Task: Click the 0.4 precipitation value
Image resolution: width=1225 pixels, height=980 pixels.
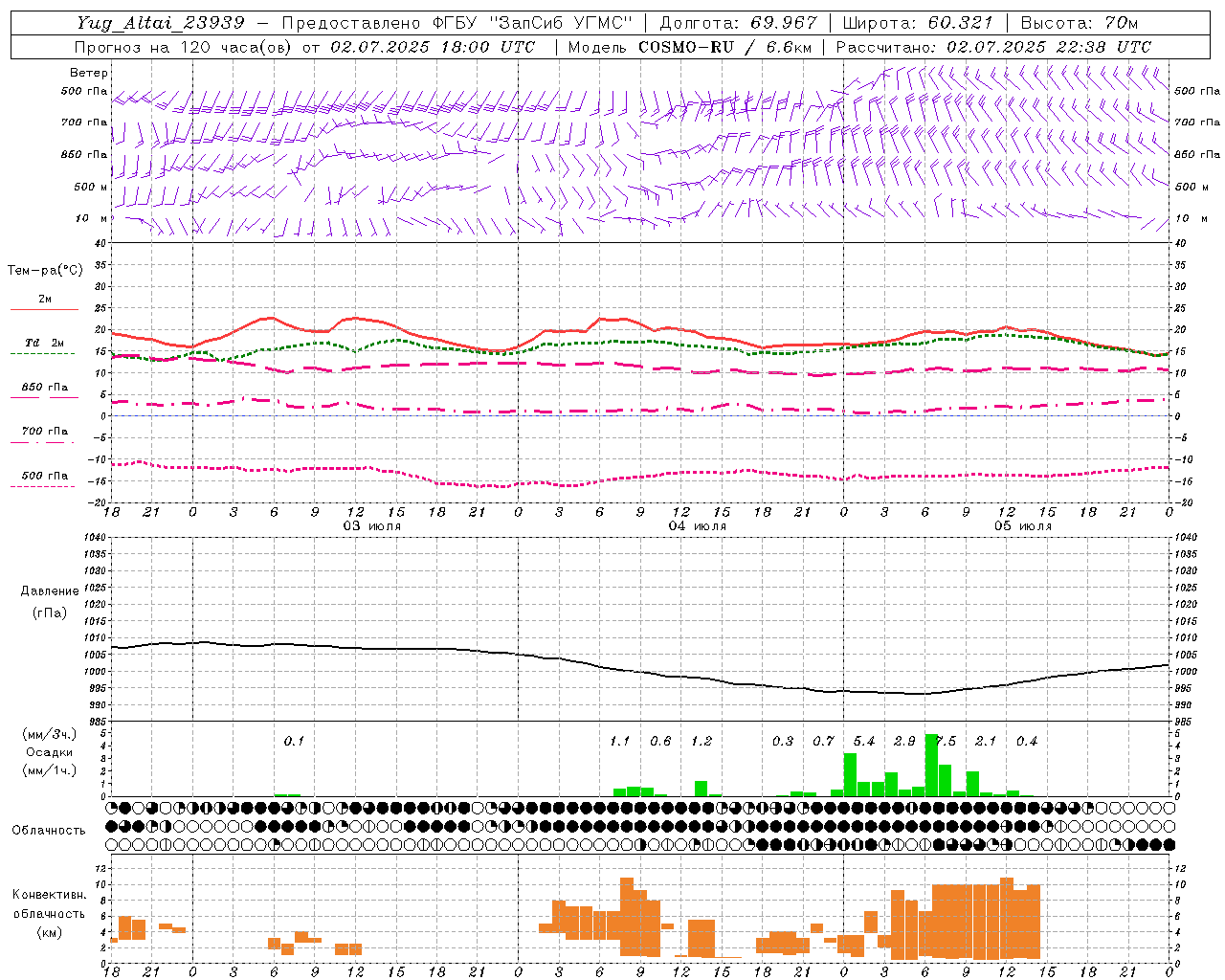Action: click(x=1027, y=742)
